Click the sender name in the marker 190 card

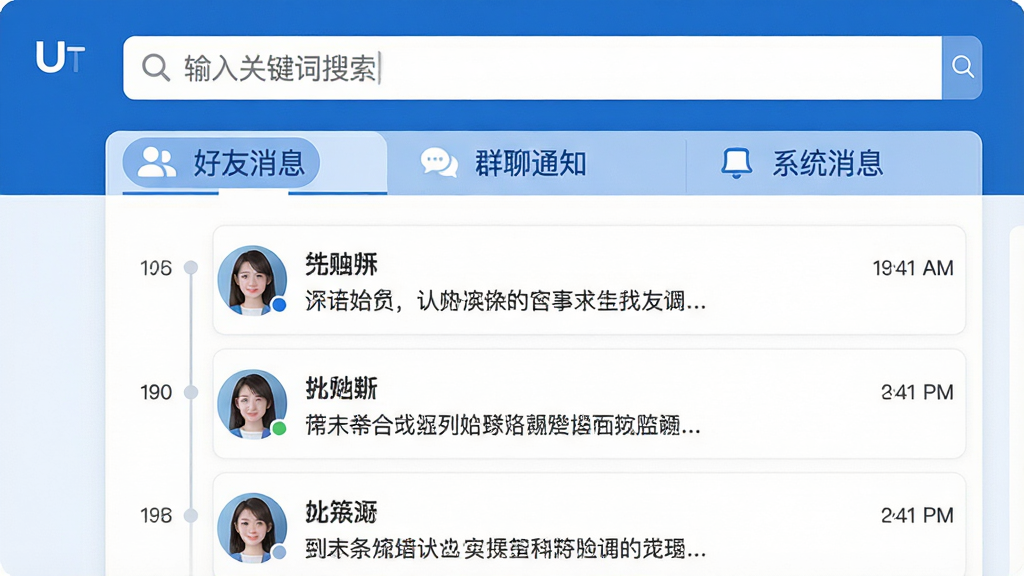point(342,389)
